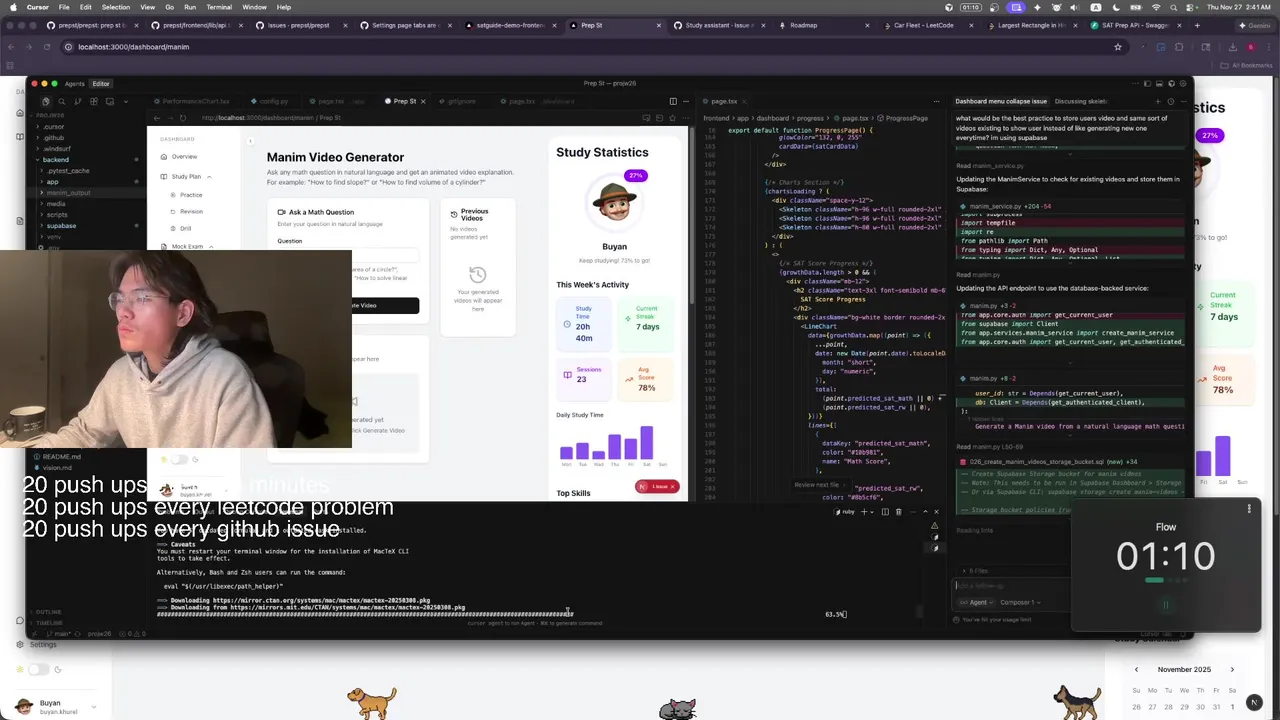Click the reload icon in embedded browser
1280x720 pixels.
click(x=184, y=118)
